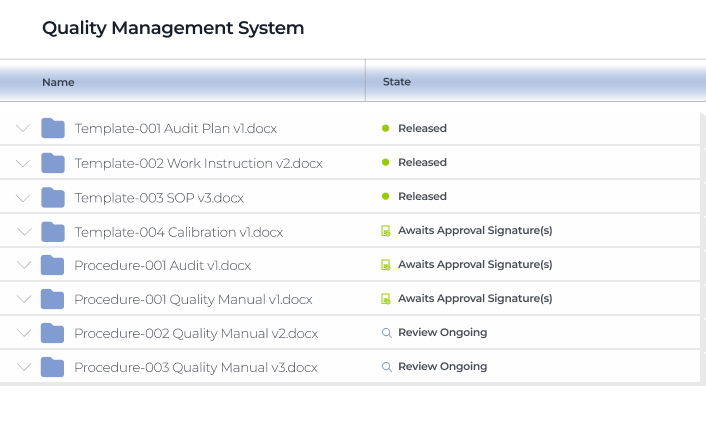This screenshot has height=440, width=706.
Task: Click the folder icon for Template-001 Audit Plan
Action: 53,128
